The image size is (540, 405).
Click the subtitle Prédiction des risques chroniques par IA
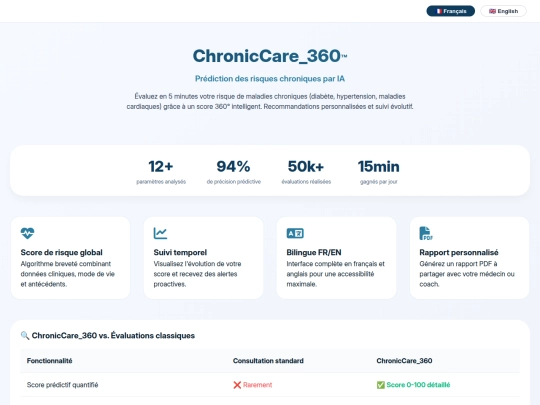coord(270,79)
